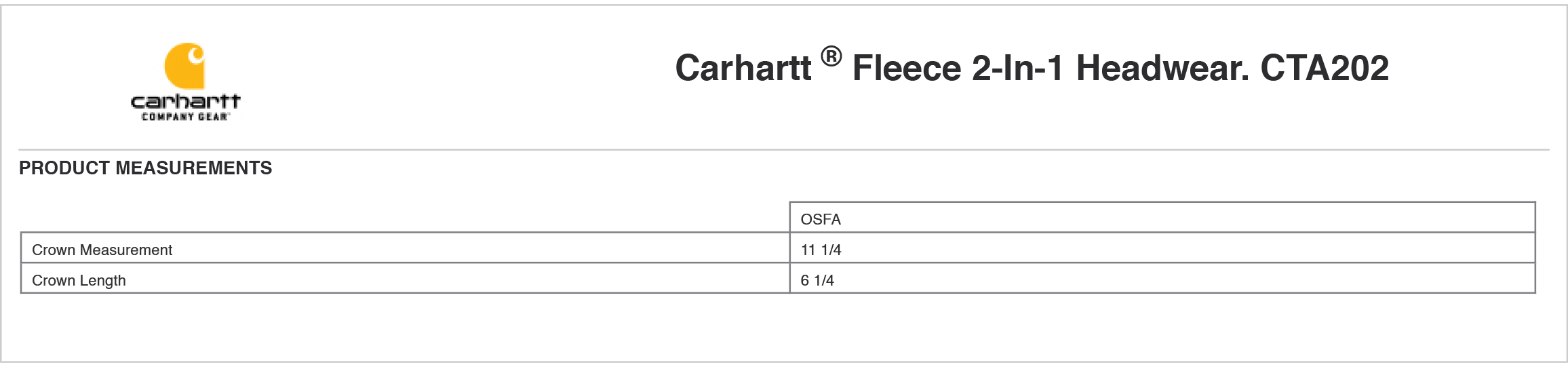Click the 2-In-1 text in the title

point(1017,68)
